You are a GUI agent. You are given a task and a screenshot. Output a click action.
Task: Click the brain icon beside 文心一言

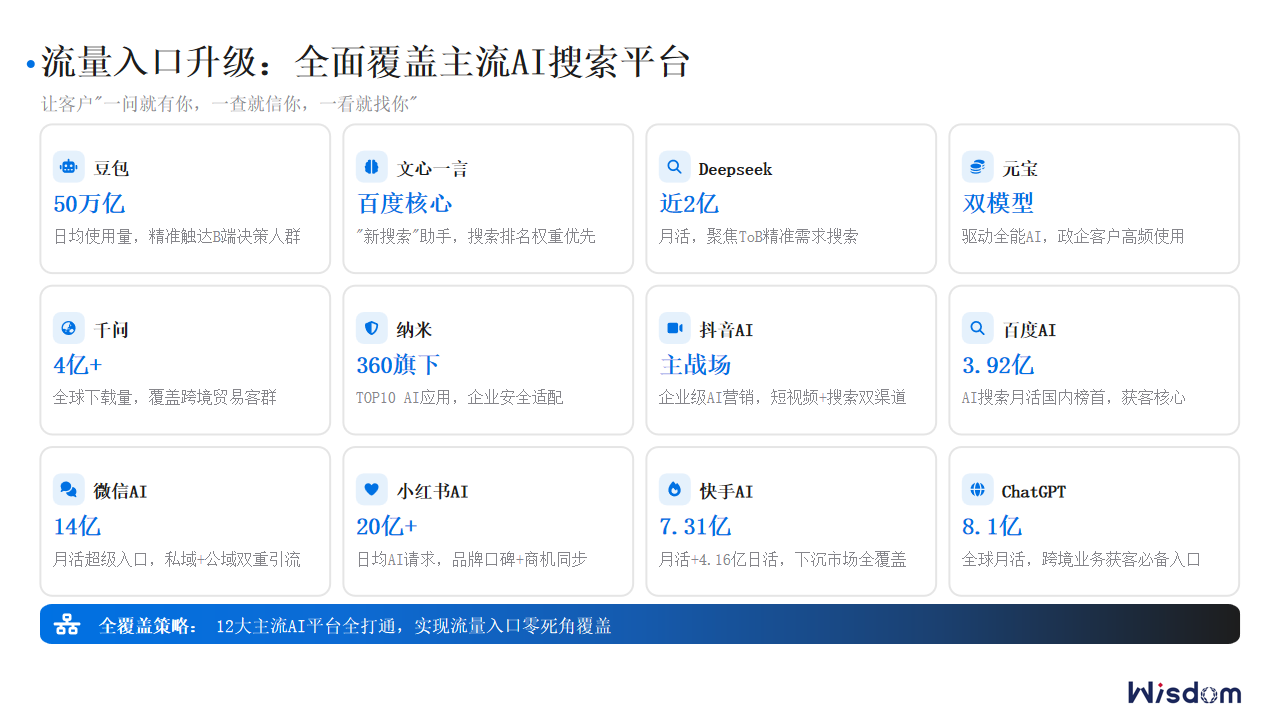372,167
